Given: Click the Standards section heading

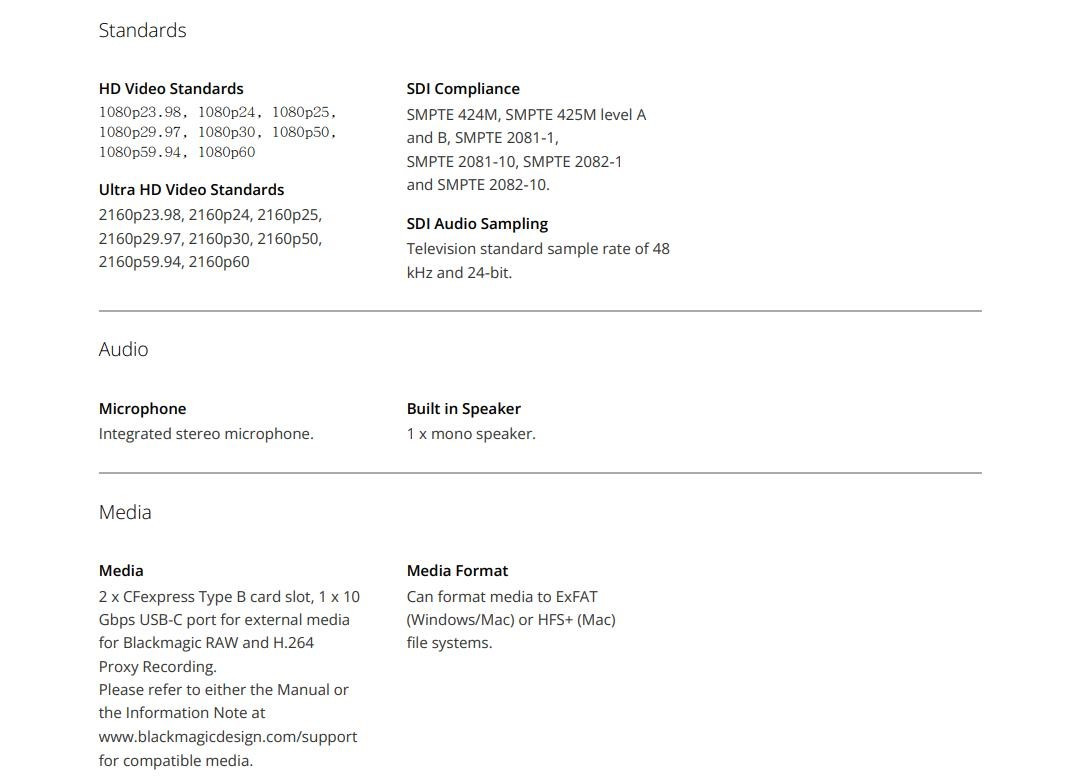Looking at the screenshot, I should tap(142, 30).
